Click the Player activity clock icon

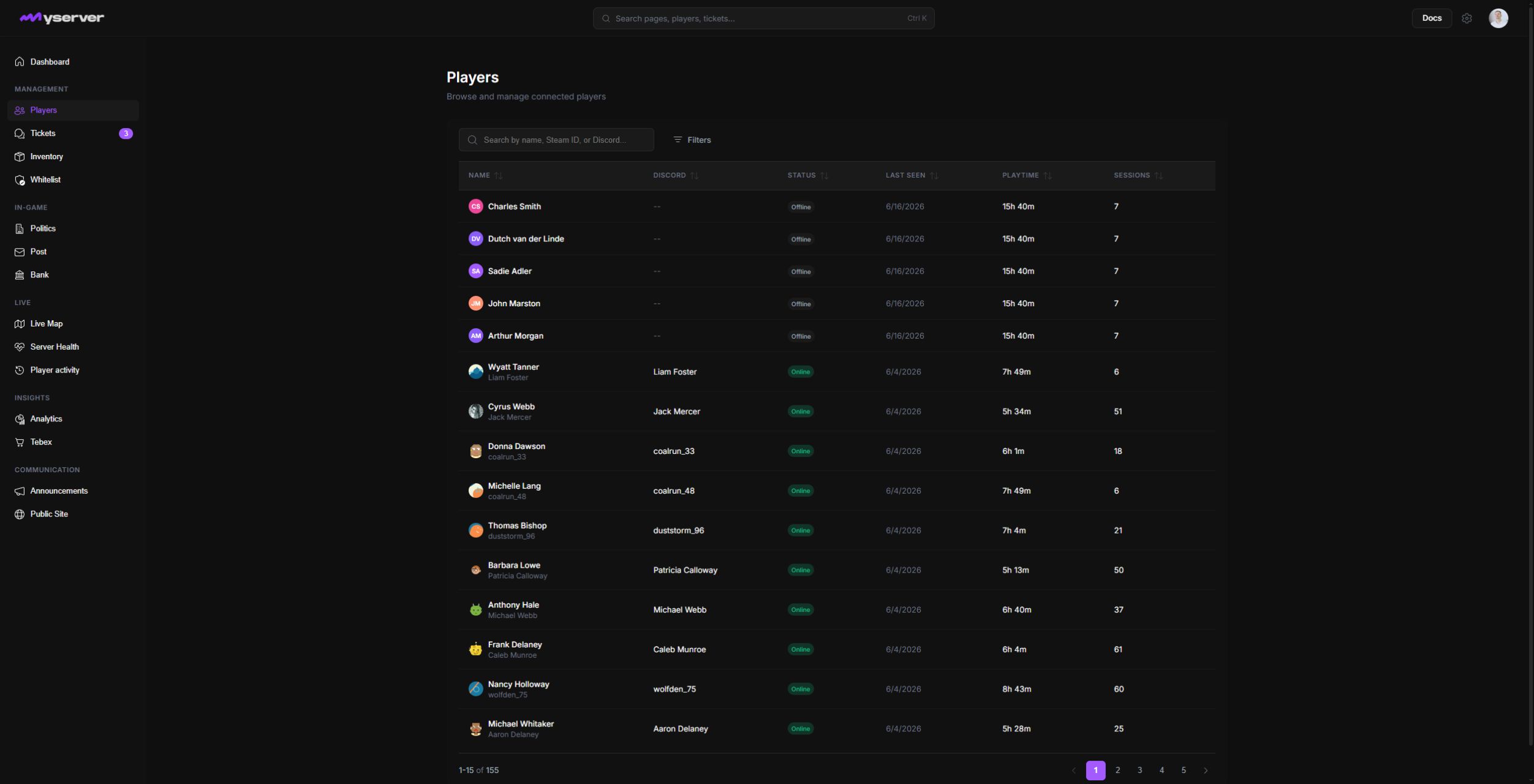coord(20,371)
